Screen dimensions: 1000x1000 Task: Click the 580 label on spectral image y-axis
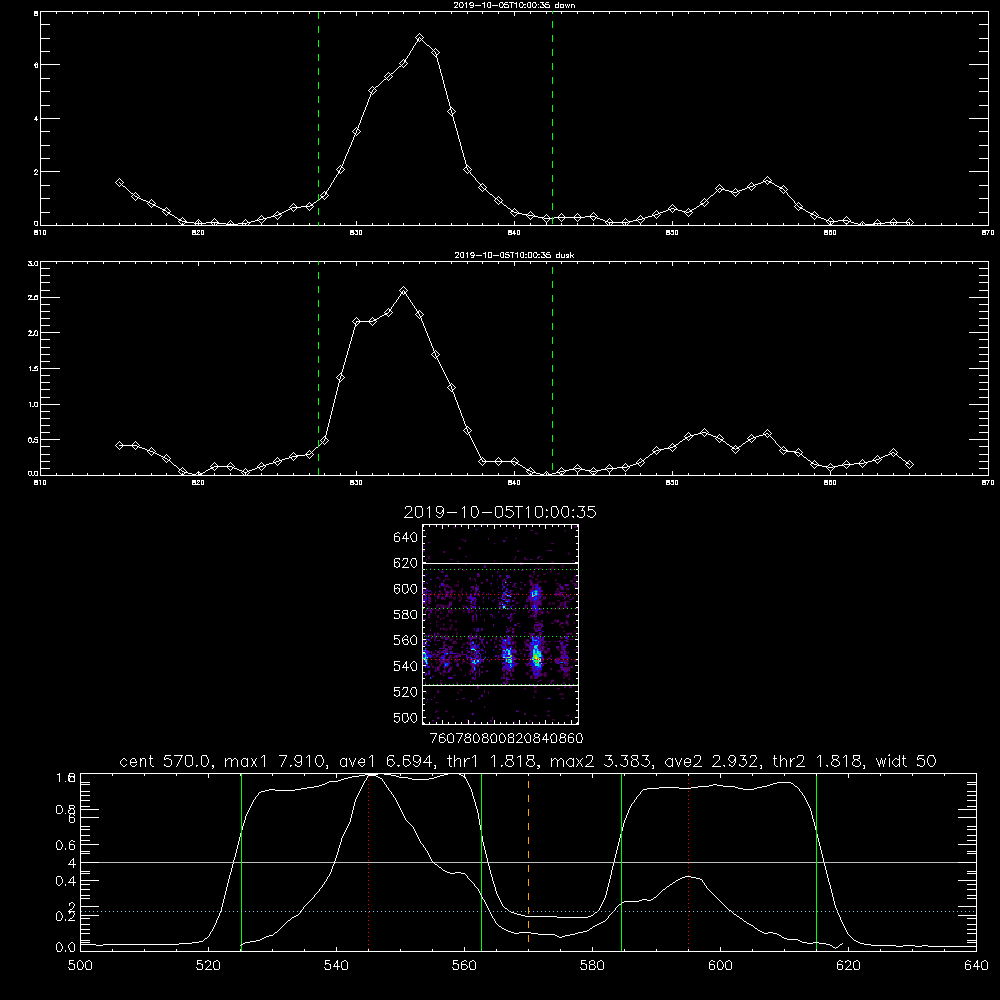[406, 615]
